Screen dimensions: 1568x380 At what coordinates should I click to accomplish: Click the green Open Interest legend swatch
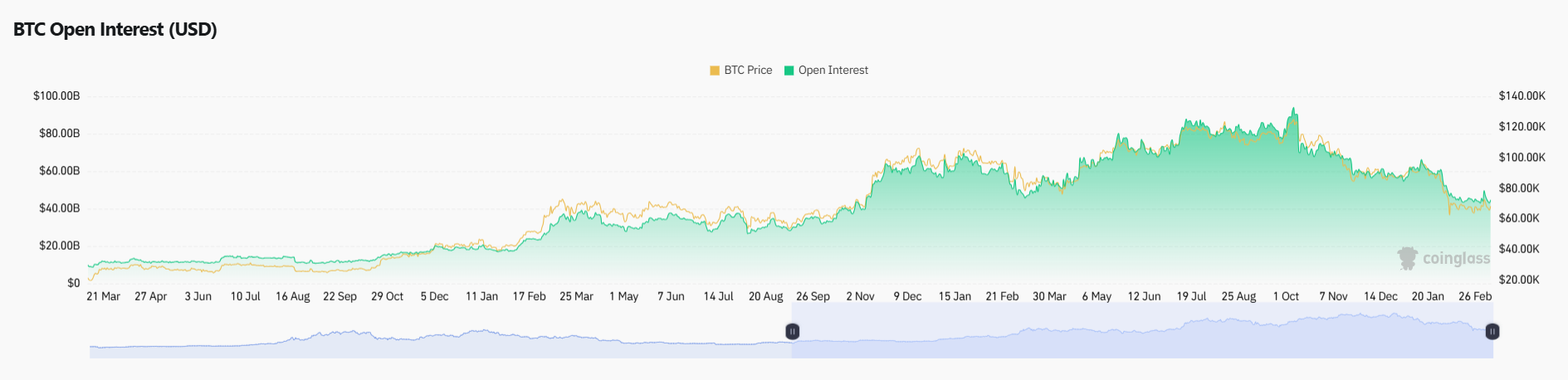click(789, 71)
